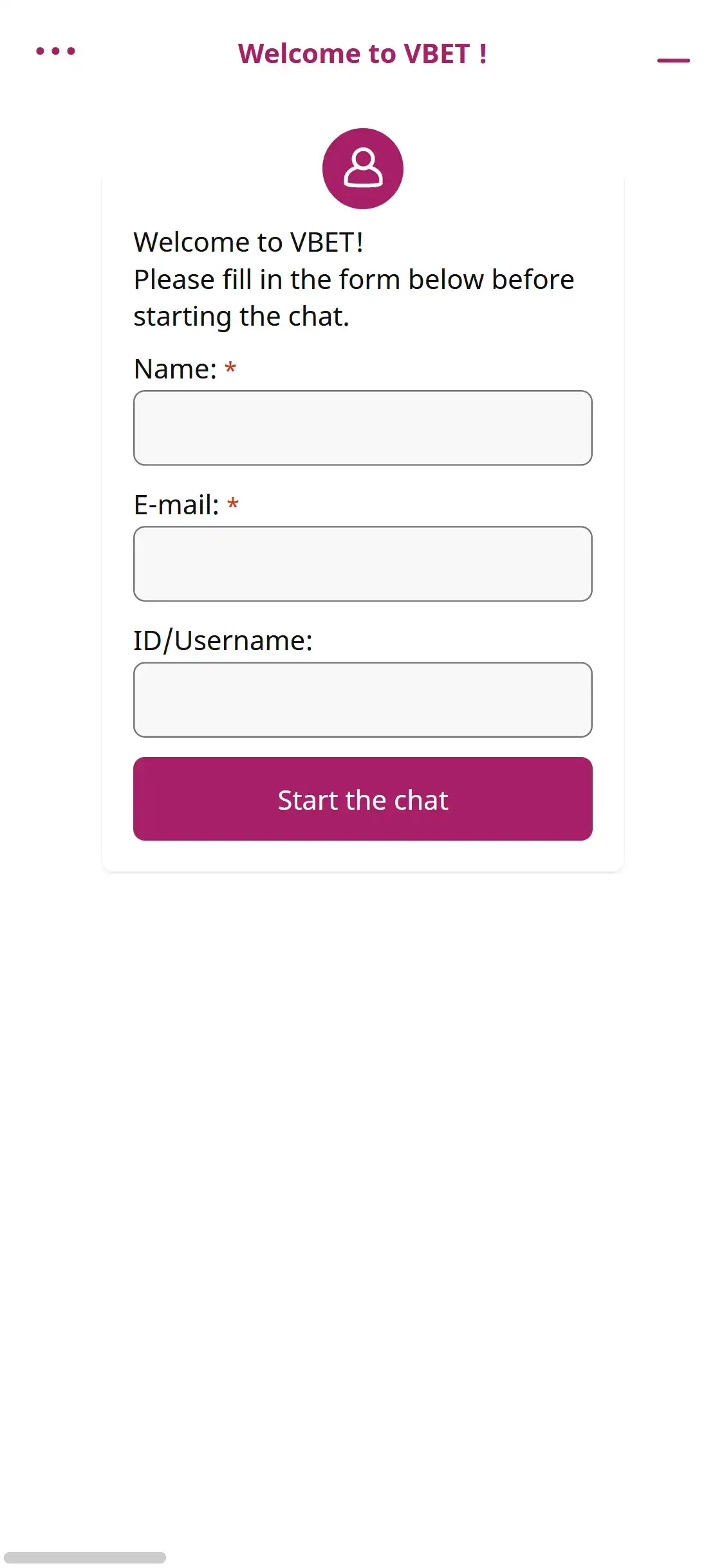The height and width of the screenshot is (1568, 724).
Task: Click the white form card's bottom margin
Action: point(363,857)
